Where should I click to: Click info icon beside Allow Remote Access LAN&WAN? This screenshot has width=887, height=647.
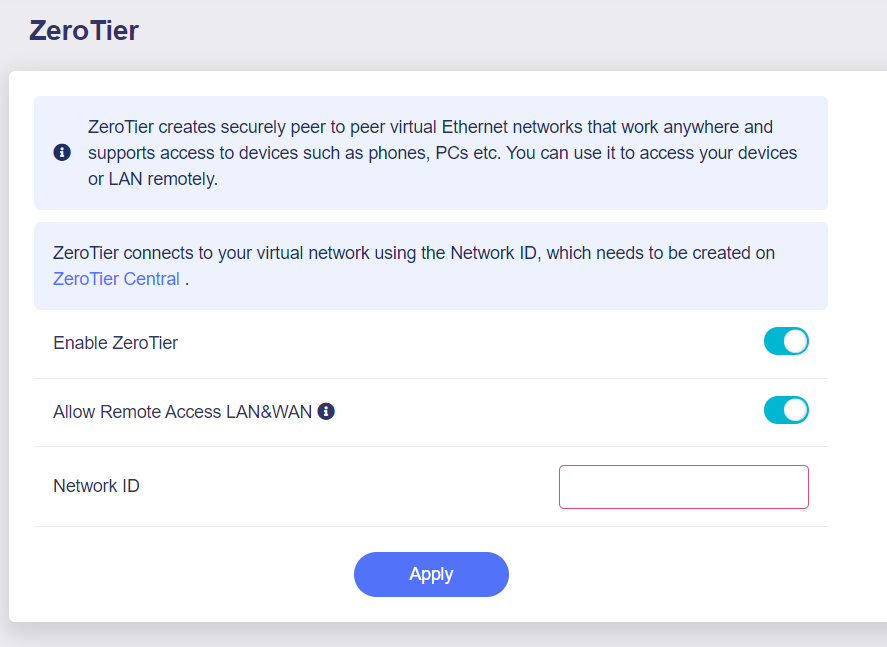click(326, 411)
